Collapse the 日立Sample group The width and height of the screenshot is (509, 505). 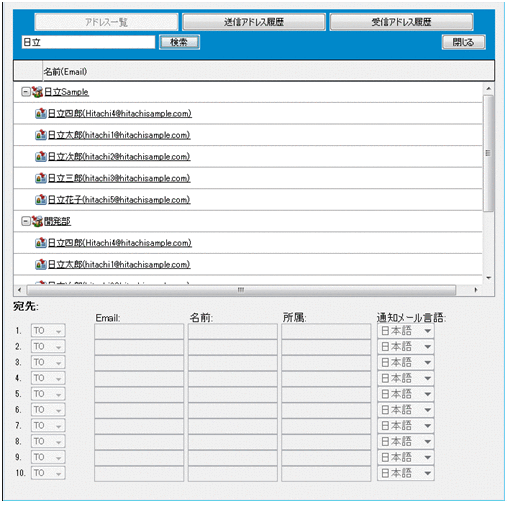tap(26, 92)
